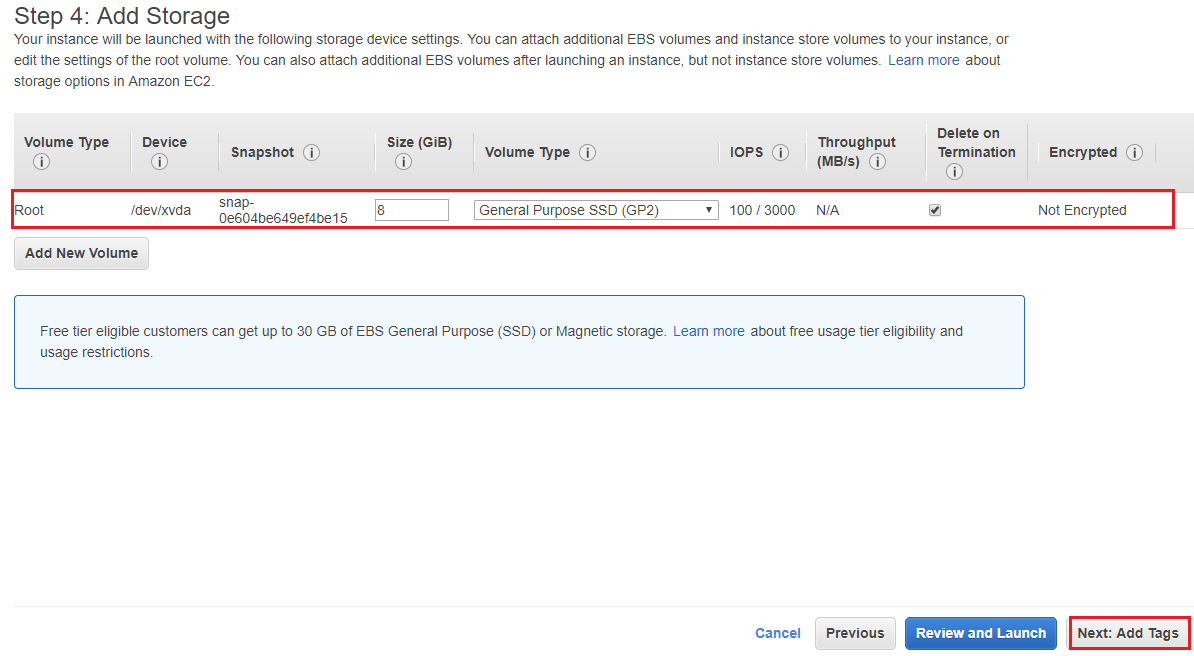Show IOPS info tooltip icon
The width and height of the screenshot is (1194, 656).
[x=781, y=153]
